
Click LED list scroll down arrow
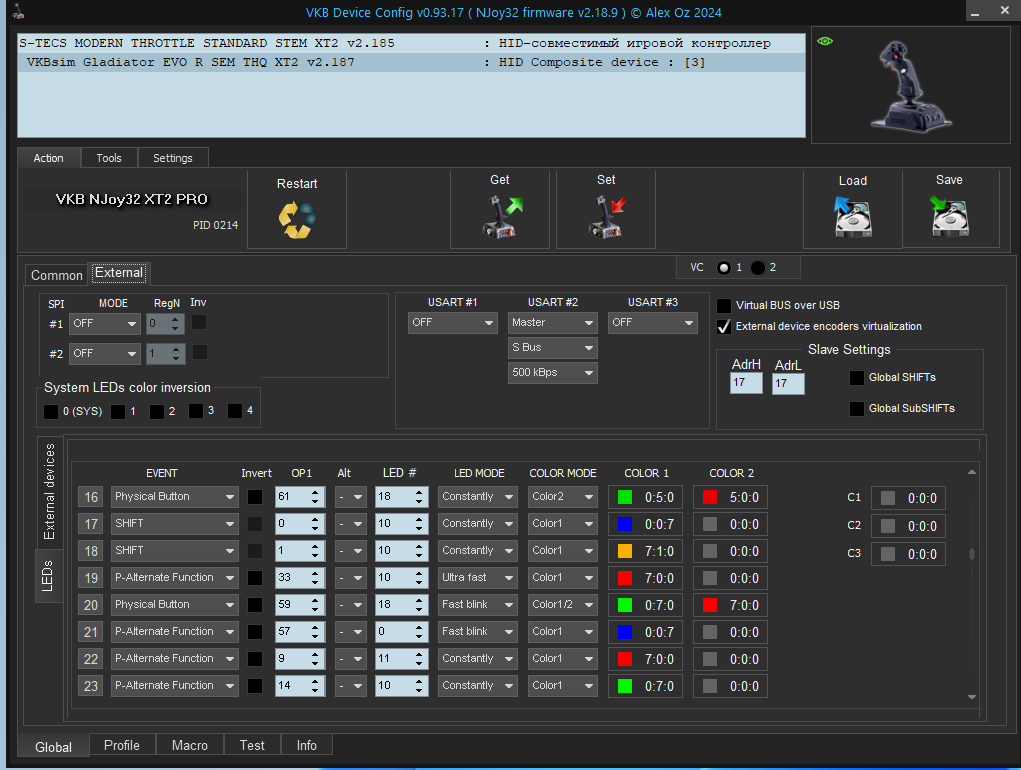972,696
